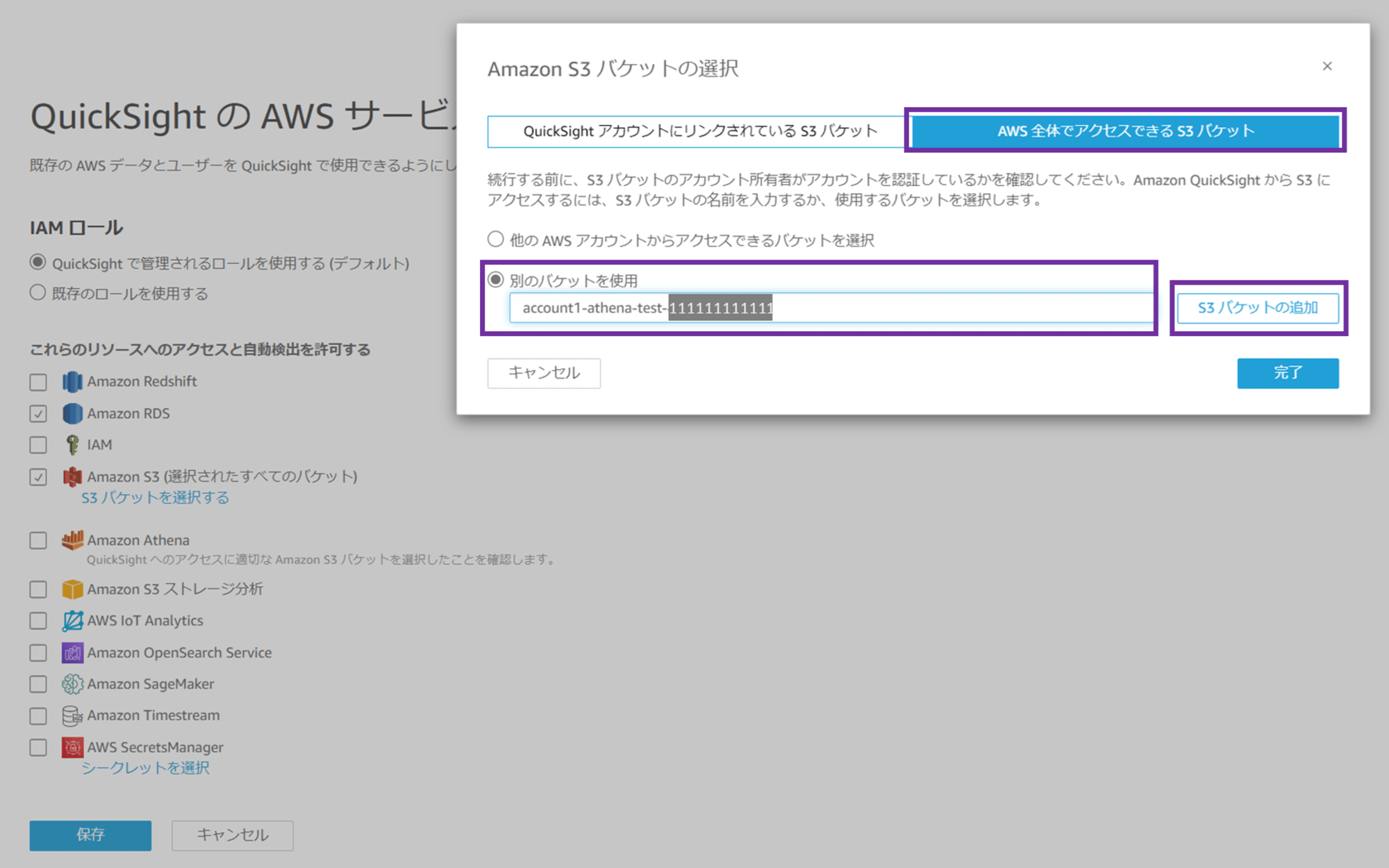The width and height of the screenshot is (1389, 868).
Task: Check the AWS IoT Analytics checkbox
Action: 38,621
